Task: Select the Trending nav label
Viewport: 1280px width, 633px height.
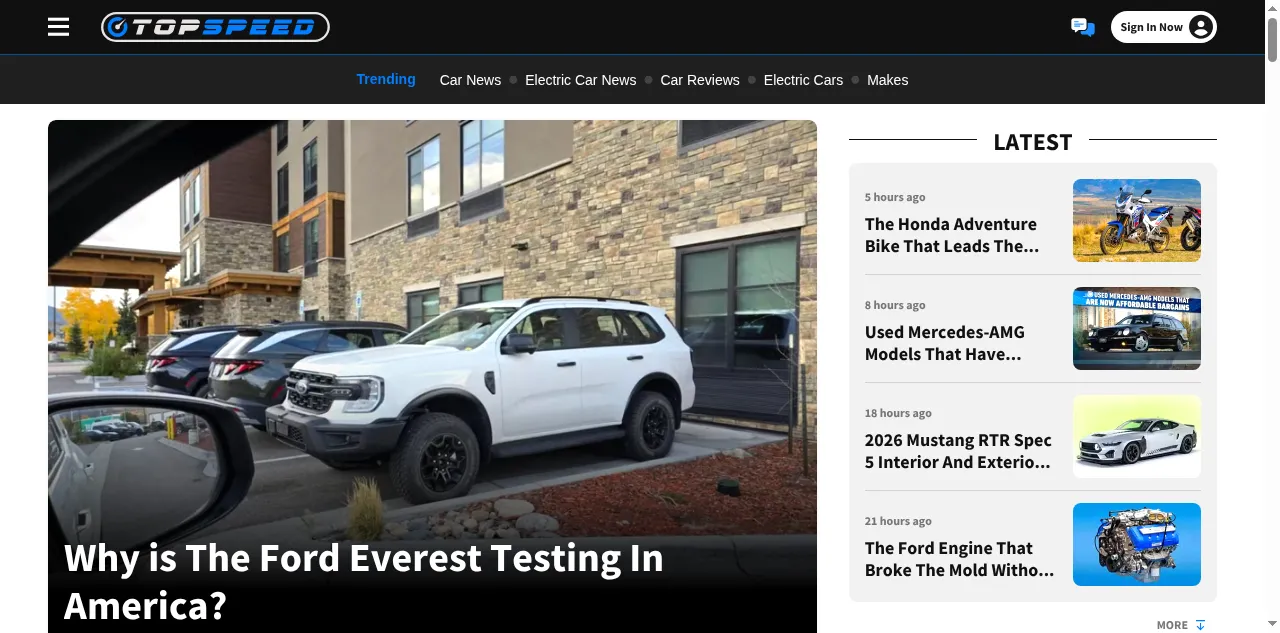Action: (386, 79)
